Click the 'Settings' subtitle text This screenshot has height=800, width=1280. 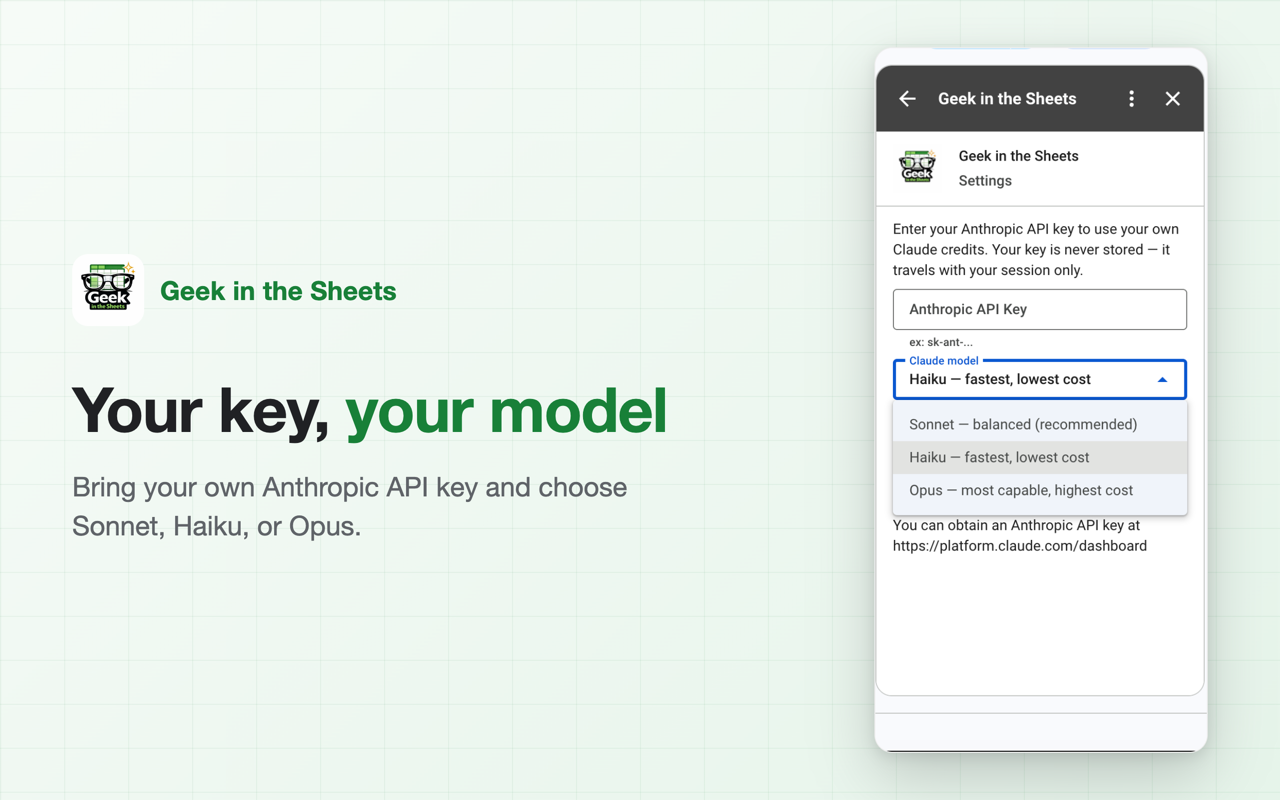(985, 181)
